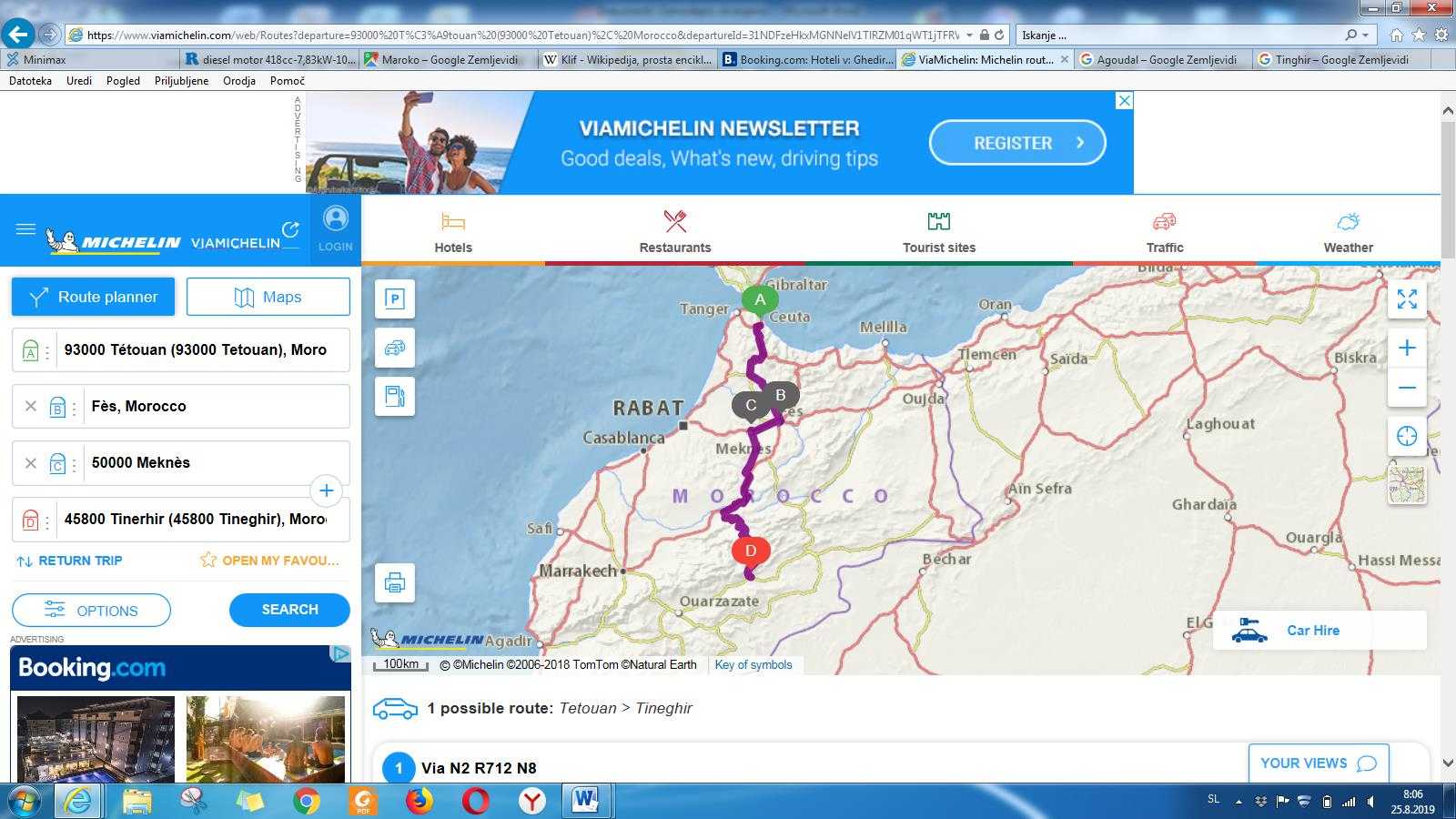Open the Priljubljene menu
Image resolution: width=1456 pixels, height=819 pixels.
[181, 80]
